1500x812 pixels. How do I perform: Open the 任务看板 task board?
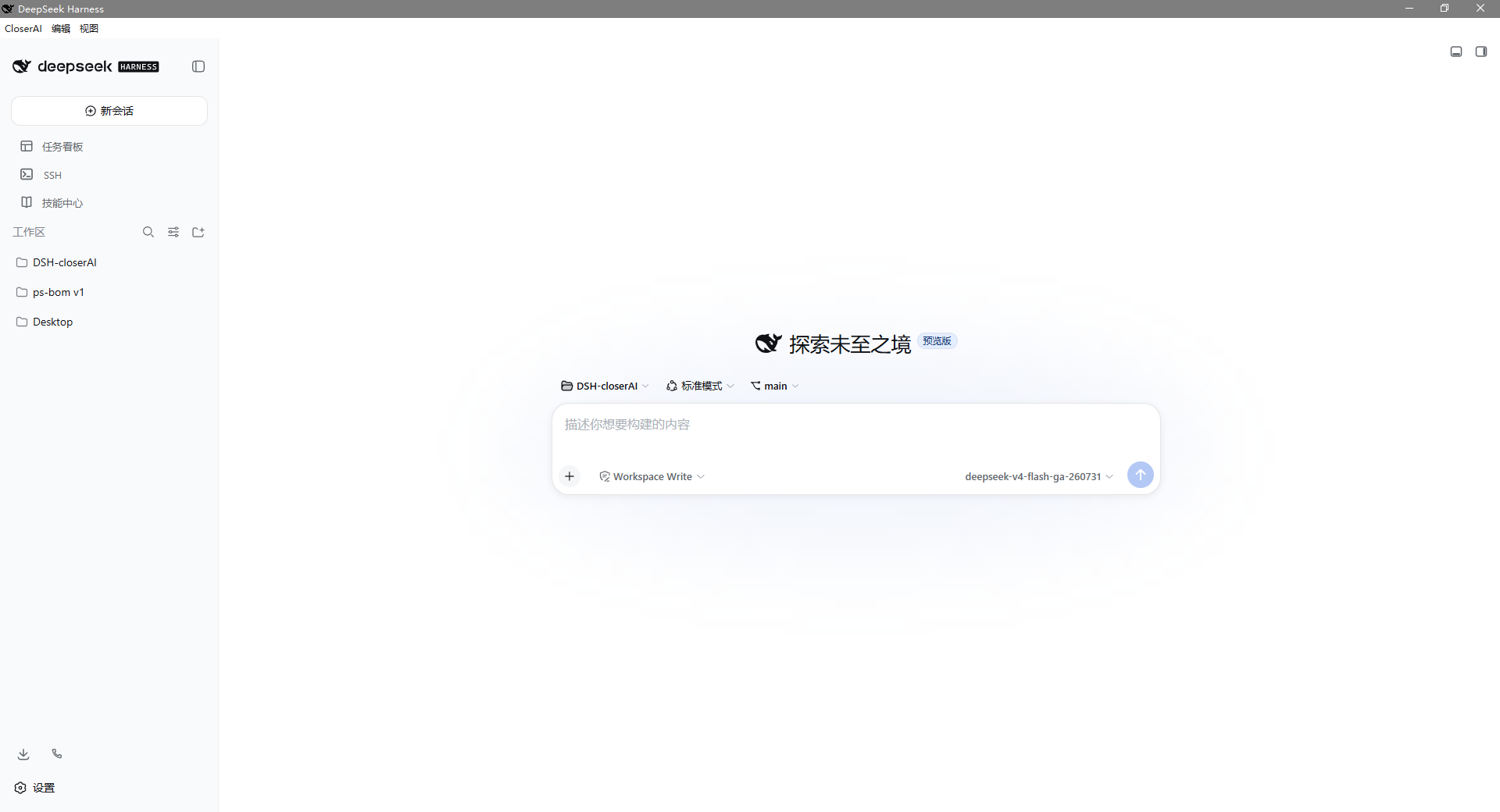109,147
